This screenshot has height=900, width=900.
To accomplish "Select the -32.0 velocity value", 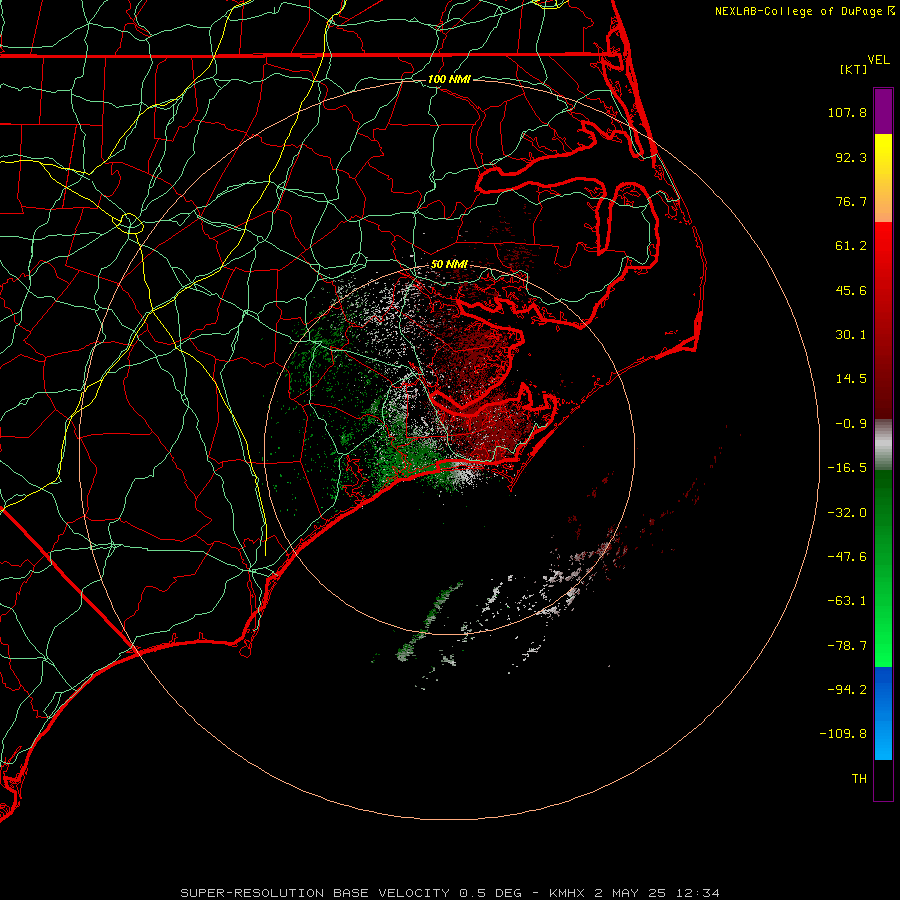I will [x=847, y=513].
